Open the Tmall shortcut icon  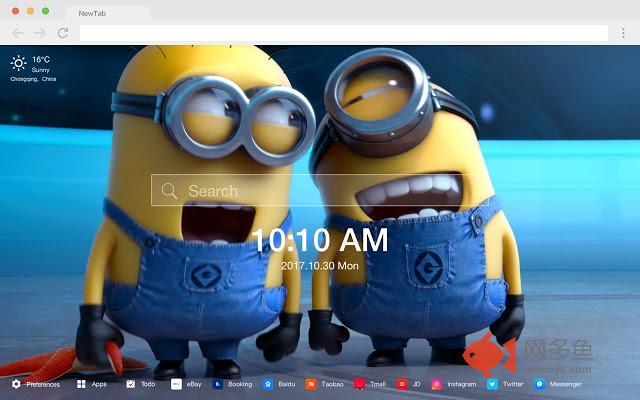360,384
